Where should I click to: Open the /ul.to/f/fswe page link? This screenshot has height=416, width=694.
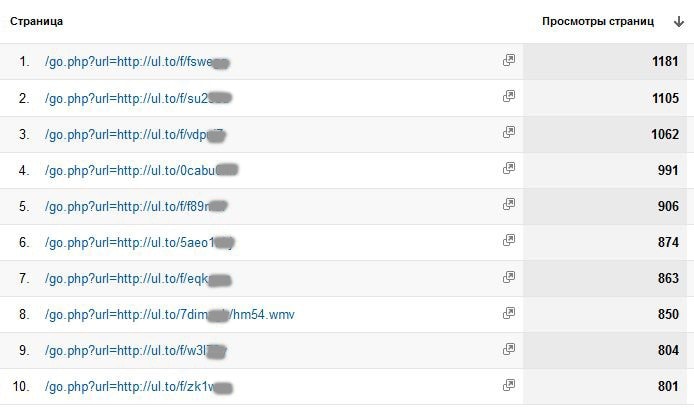(130, 62)
